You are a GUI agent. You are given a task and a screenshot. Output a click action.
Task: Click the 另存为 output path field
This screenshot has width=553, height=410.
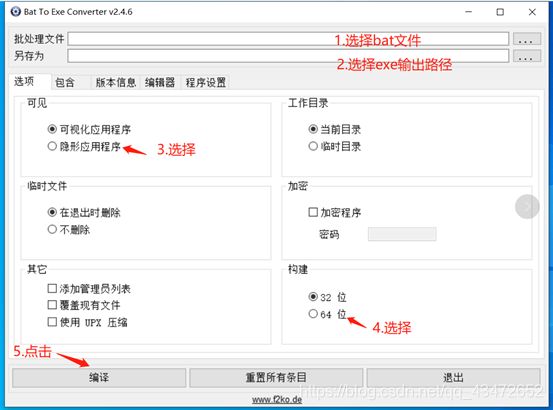coord(288,56)
